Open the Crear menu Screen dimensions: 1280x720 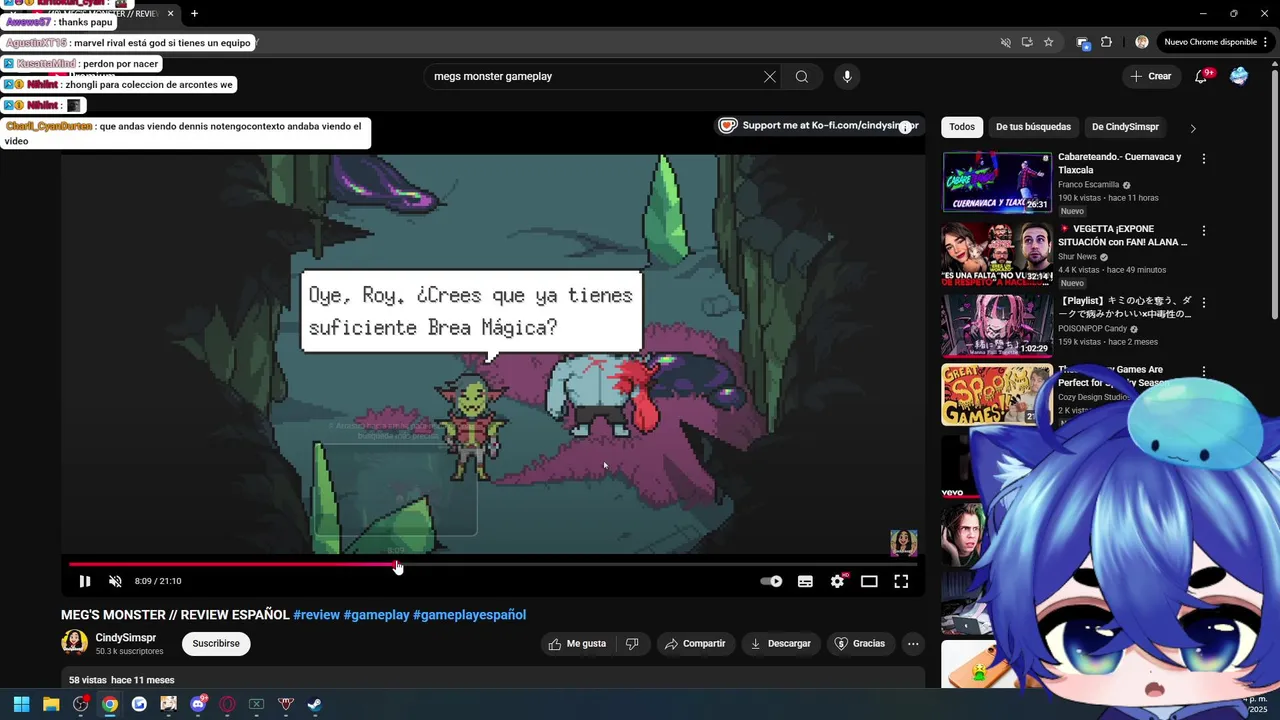point(1151,76)
